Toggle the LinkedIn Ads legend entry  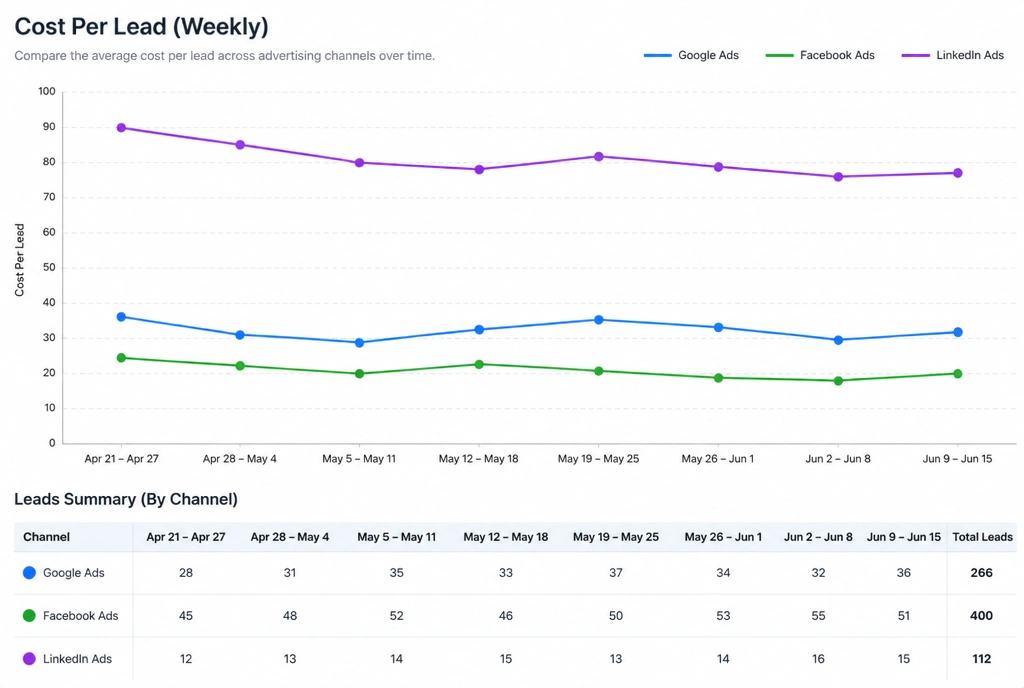pyautogui.click(x=952, y=55)
